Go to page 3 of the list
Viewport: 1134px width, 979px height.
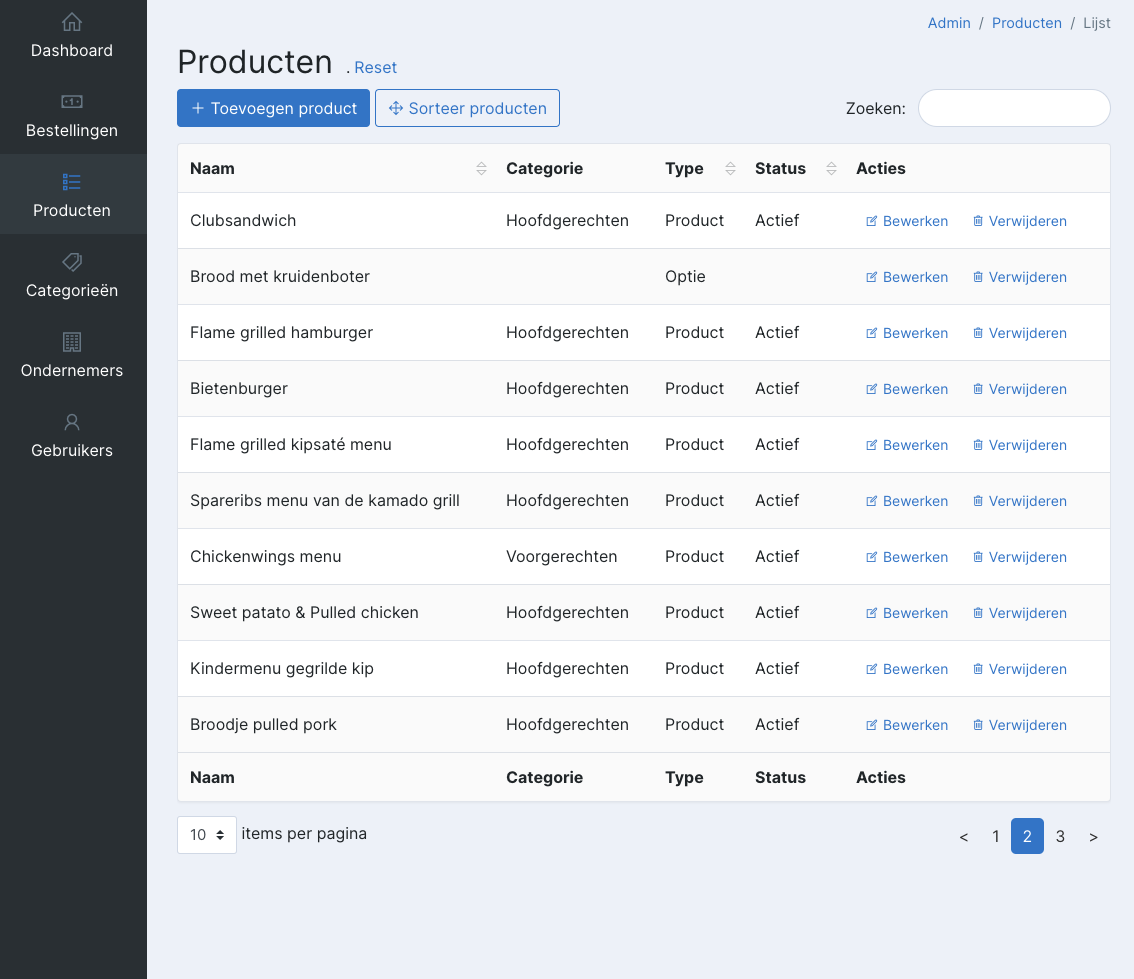(1060, 837)
